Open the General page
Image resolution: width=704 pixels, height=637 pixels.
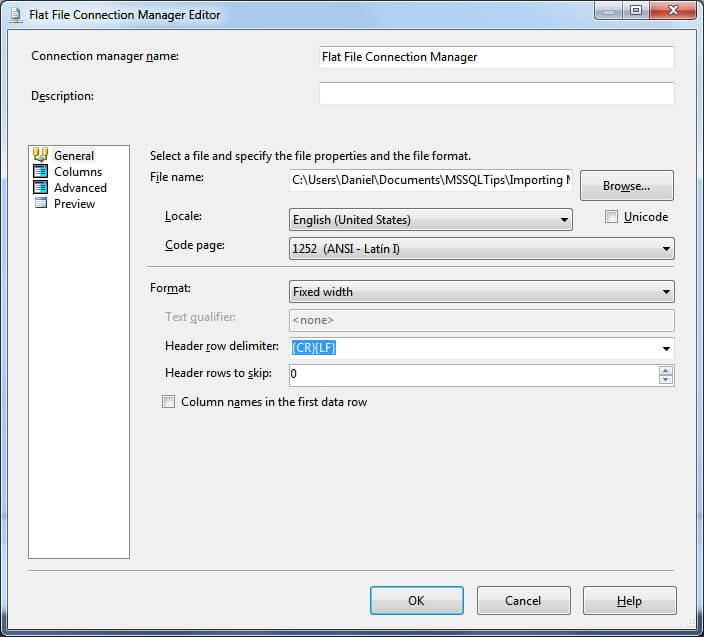(74, 155)
